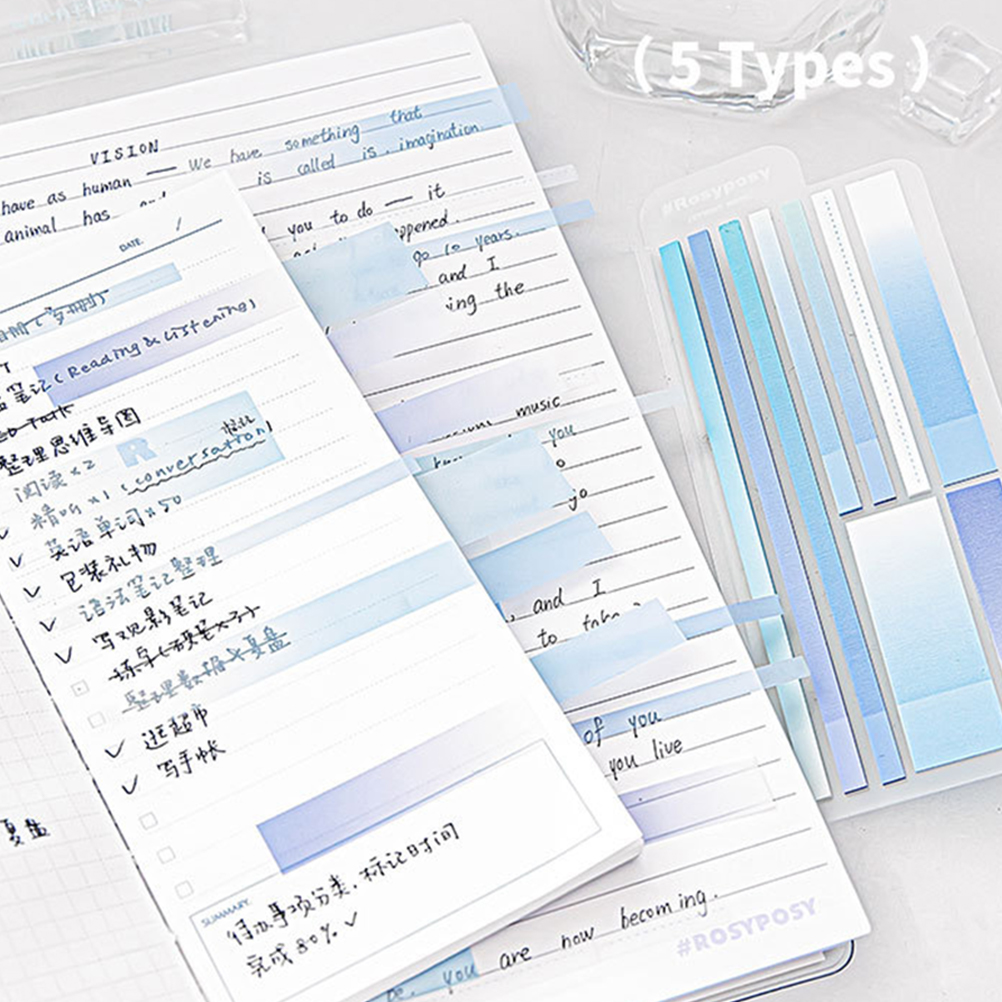The height and width of the screenshot is (1002, 1002).
Task: Click the checkmark beside 还超市
Action: pos(114,748)
